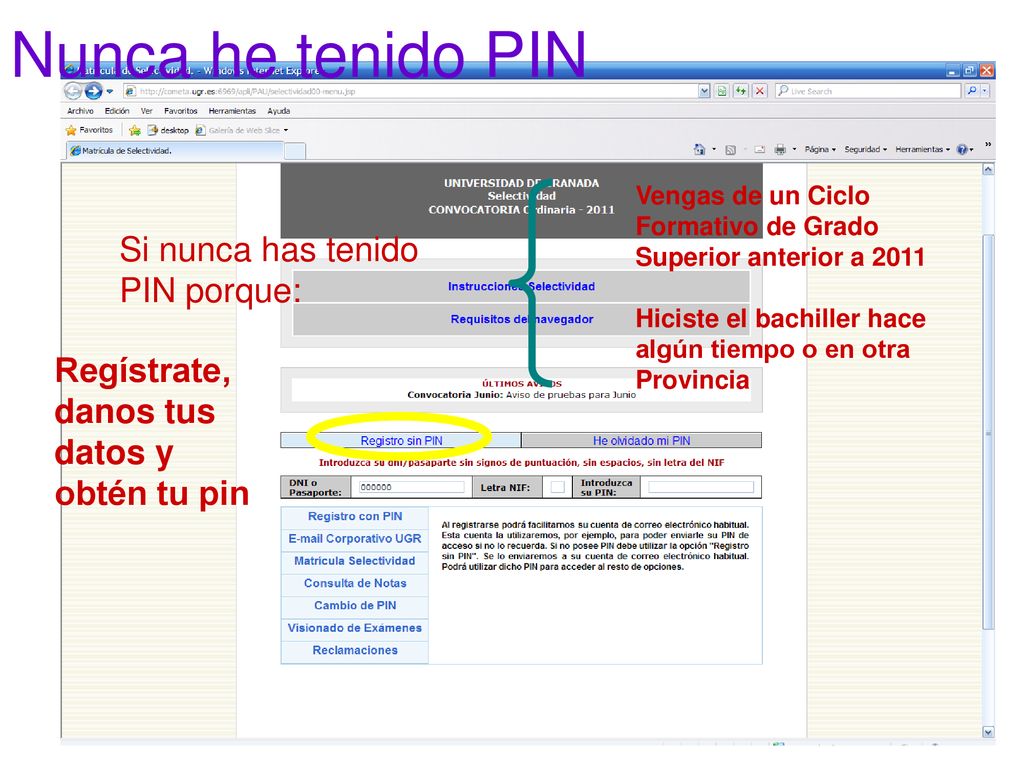1024x768 pixels.
Task: Click the RSS feeds icon
Action: pos(731,150)
